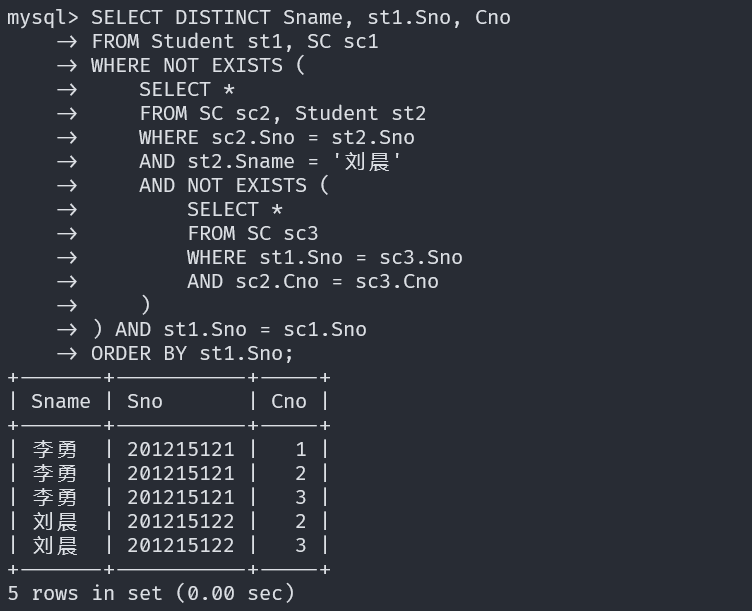Click the FROM SC sc3 line

point(252,233)
